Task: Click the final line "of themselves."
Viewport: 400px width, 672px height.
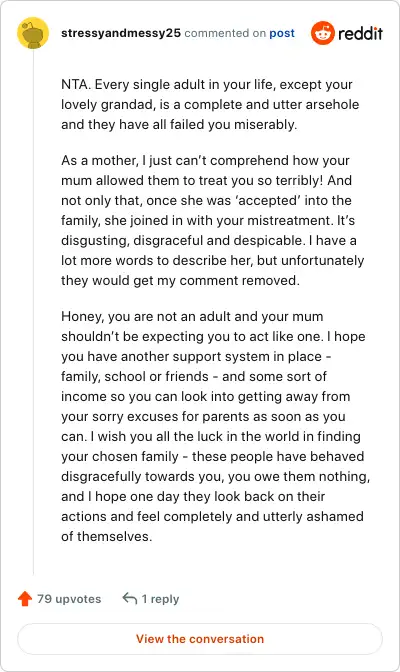Action: (x=106, y=537)
